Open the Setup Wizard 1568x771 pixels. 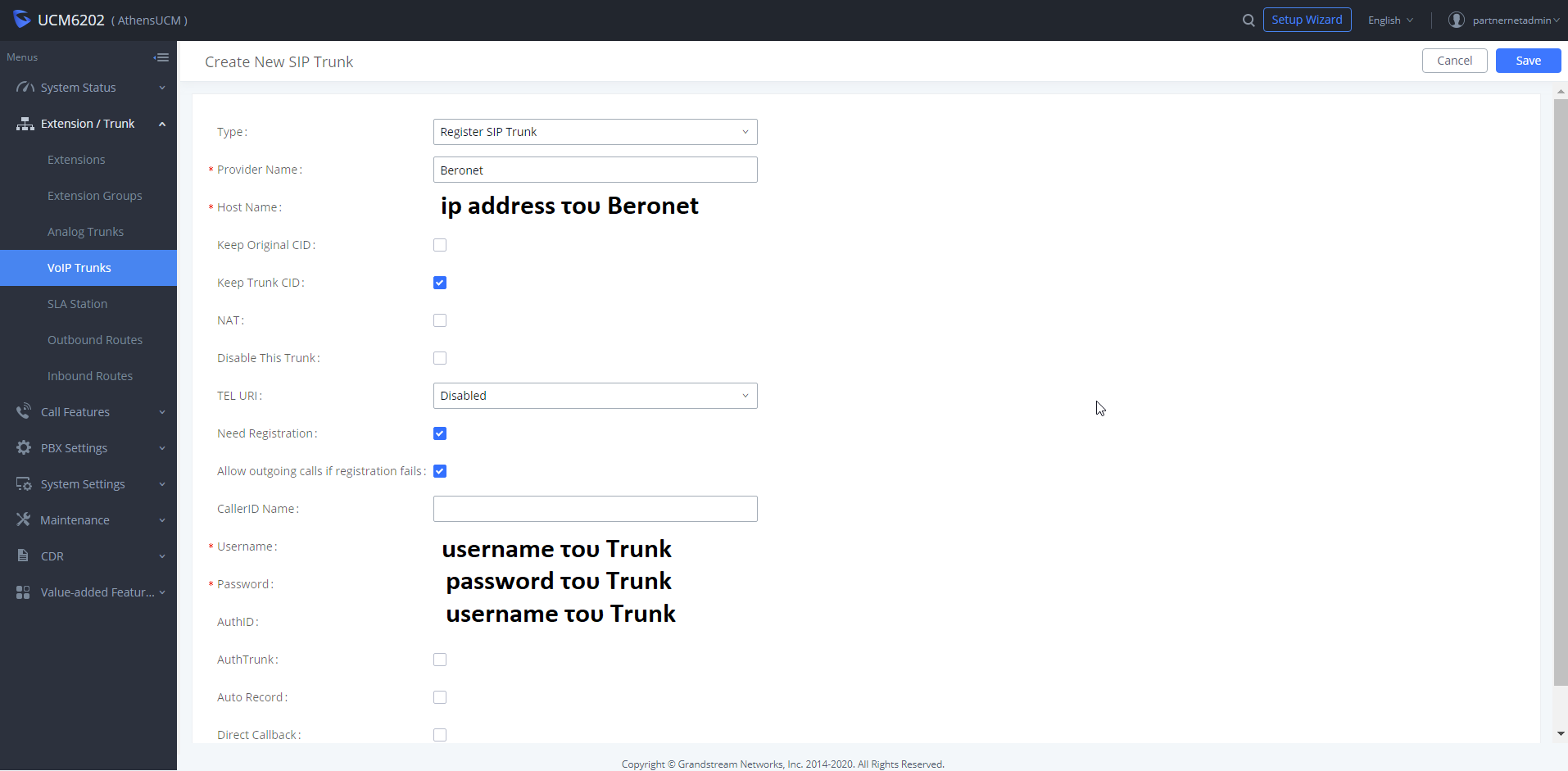[x=1307, y=20]
